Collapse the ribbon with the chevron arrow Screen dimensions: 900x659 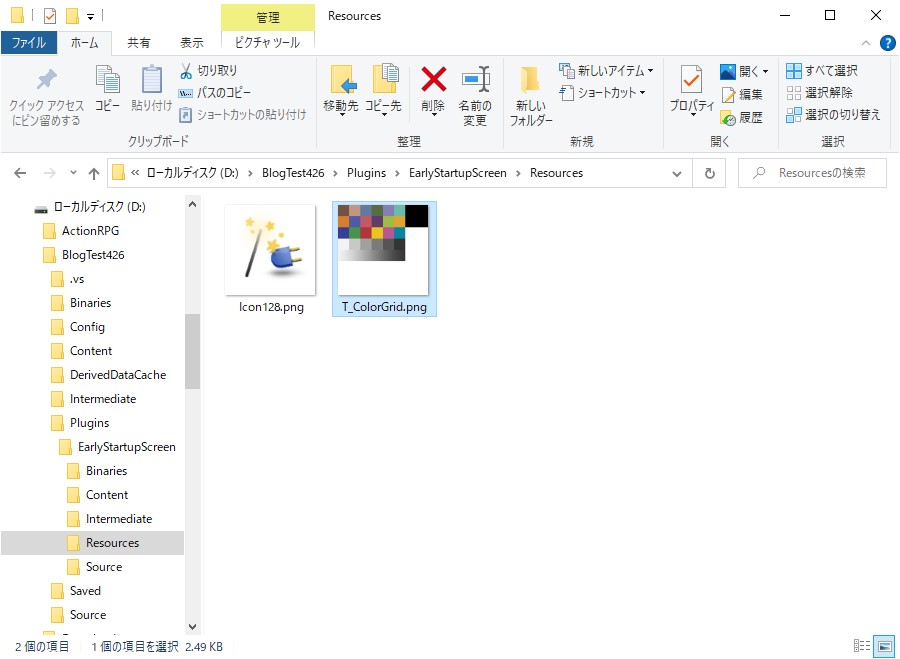pyautogui.click(x=866, y=43)
